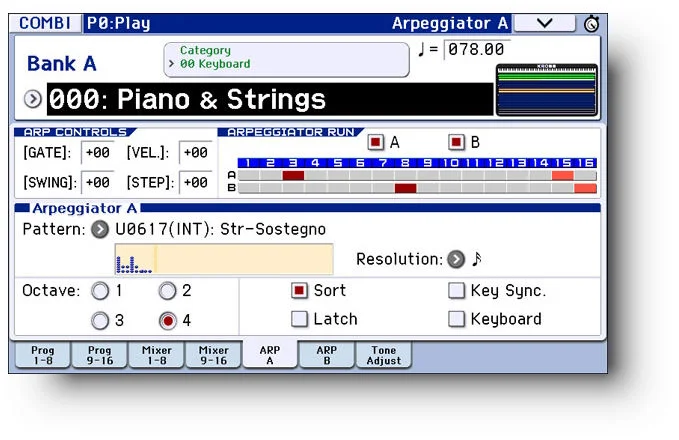
Task: Select combi name 000: Piano & Strings
Action: [269, 99]
